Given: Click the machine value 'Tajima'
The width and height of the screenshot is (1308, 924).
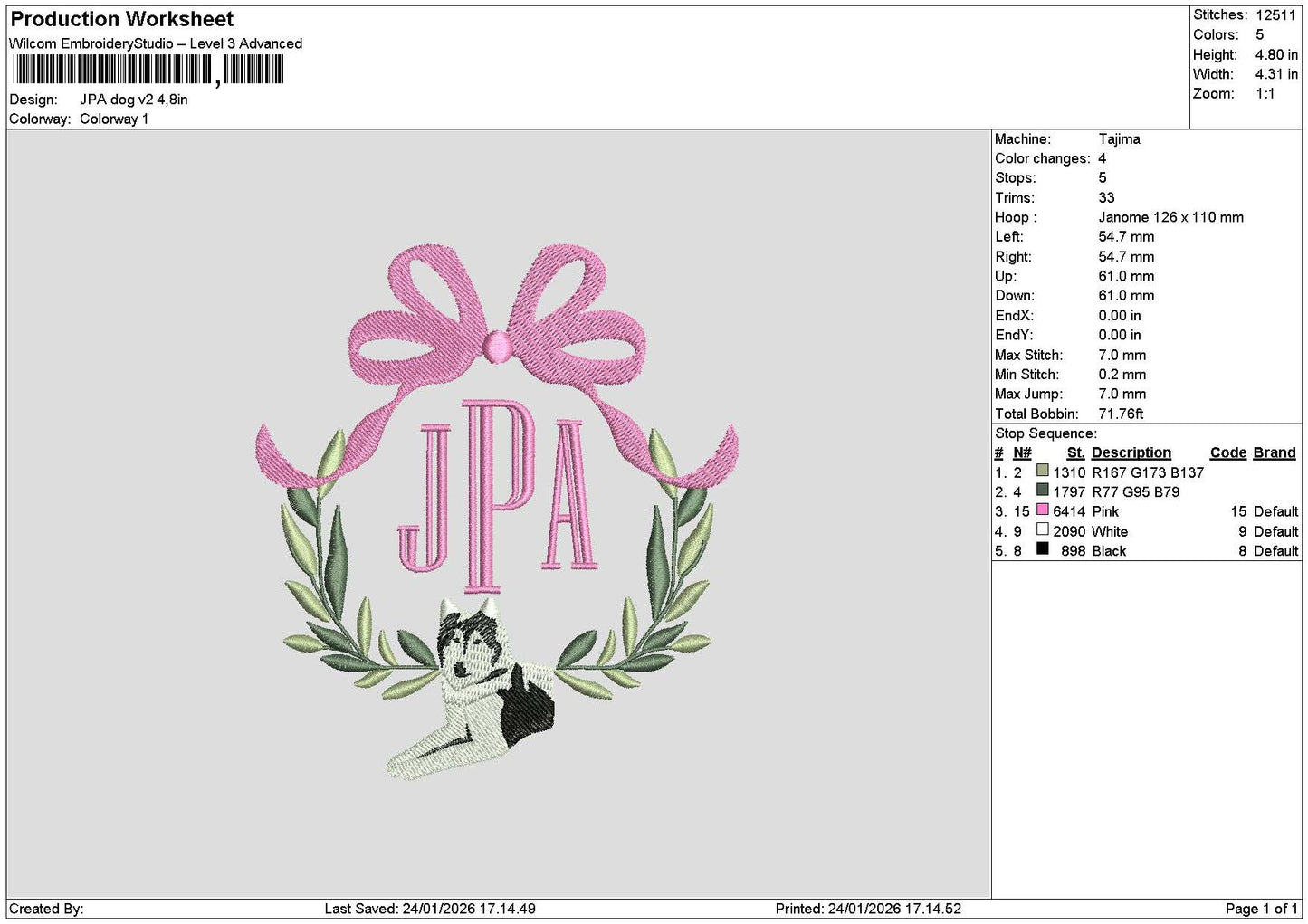Looking at the screenshot, I should (1119, 138).
